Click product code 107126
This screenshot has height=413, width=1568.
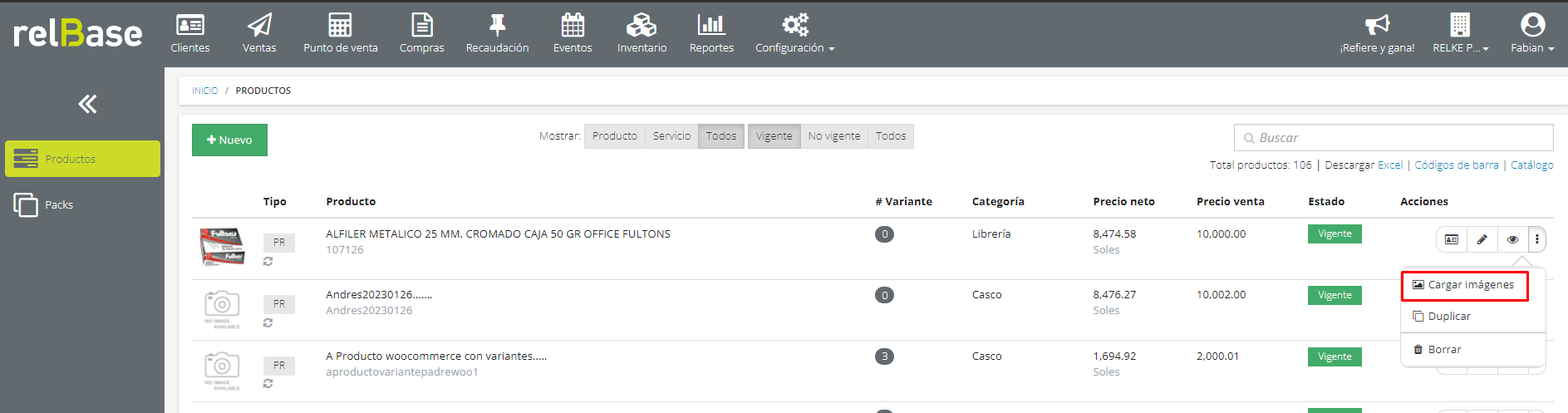344,250
